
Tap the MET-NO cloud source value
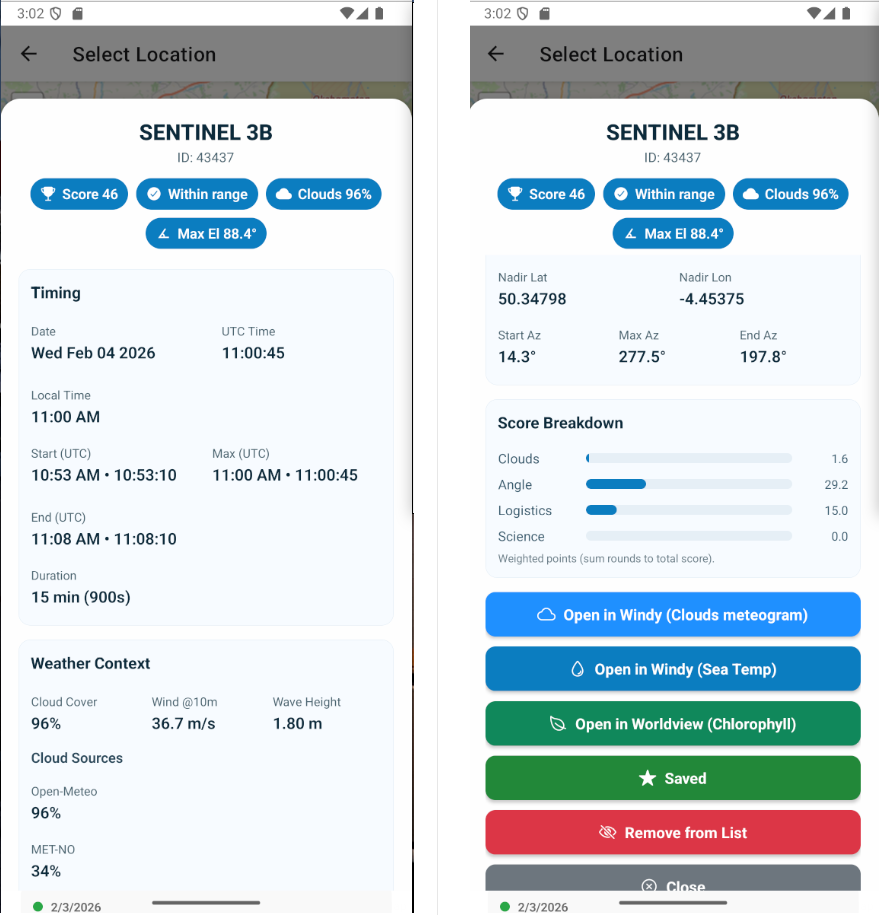[x=45, y=871]
